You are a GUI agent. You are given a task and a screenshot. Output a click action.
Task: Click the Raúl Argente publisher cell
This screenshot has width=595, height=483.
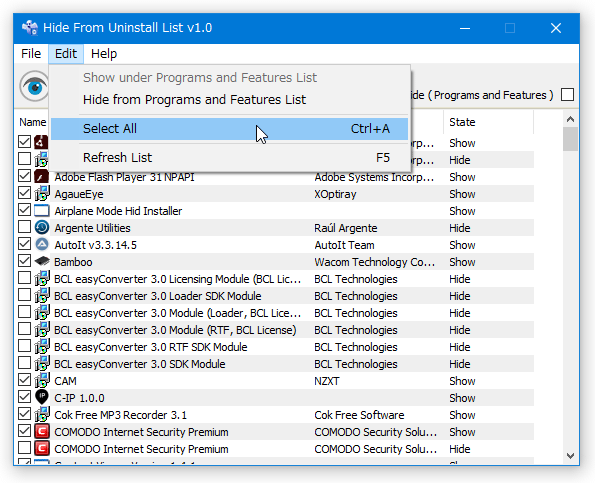coord(346,228)
